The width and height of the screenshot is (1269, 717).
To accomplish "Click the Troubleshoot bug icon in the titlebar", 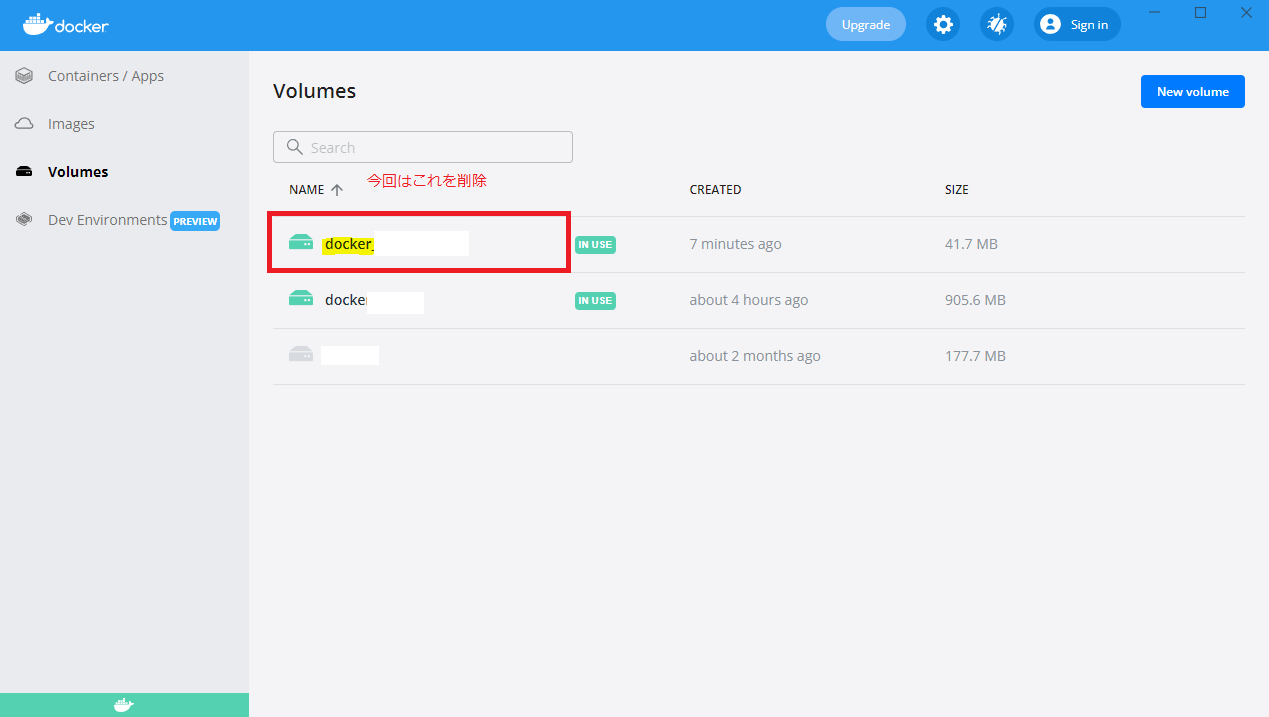I will coord(996,24).
